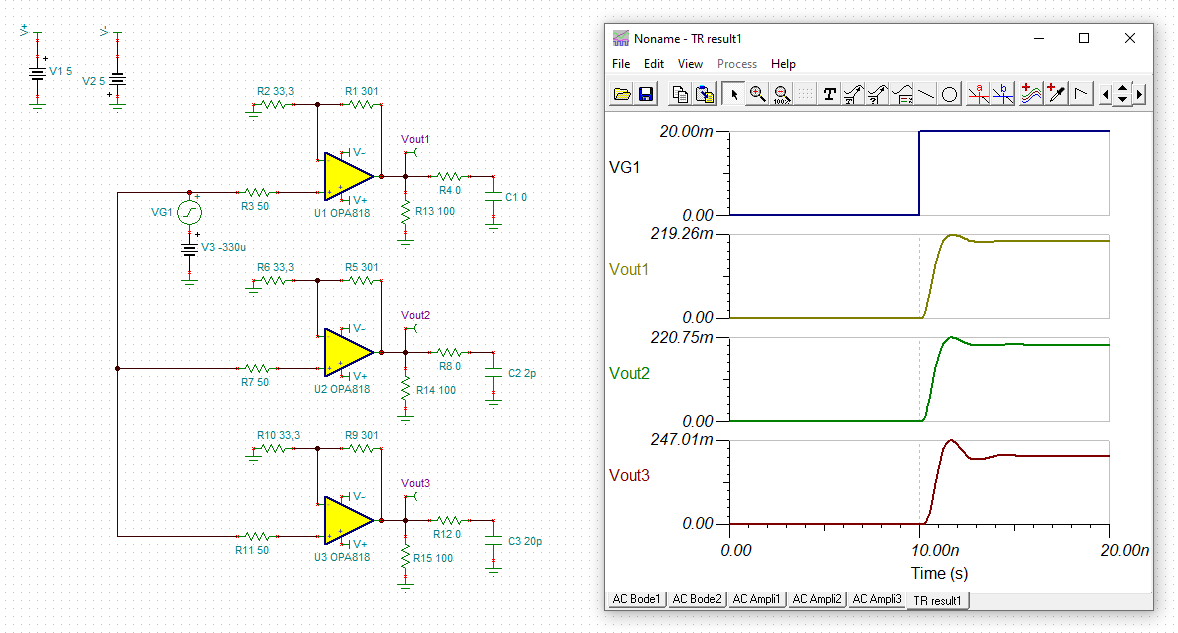The image size is (1178, 633).
Task: Click the Vout3 curve label
Action: pyautogui.click(x=629, y=475)
